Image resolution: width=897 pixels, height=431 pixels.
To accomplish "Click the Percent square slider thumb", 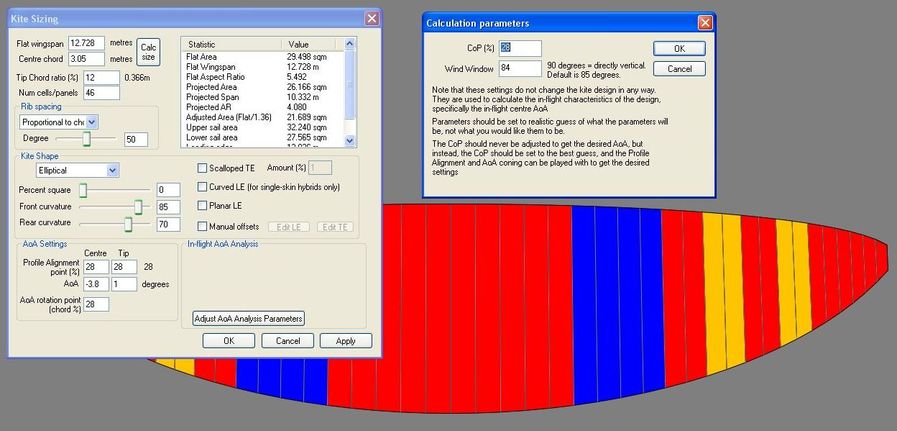I will coord(83,189).
